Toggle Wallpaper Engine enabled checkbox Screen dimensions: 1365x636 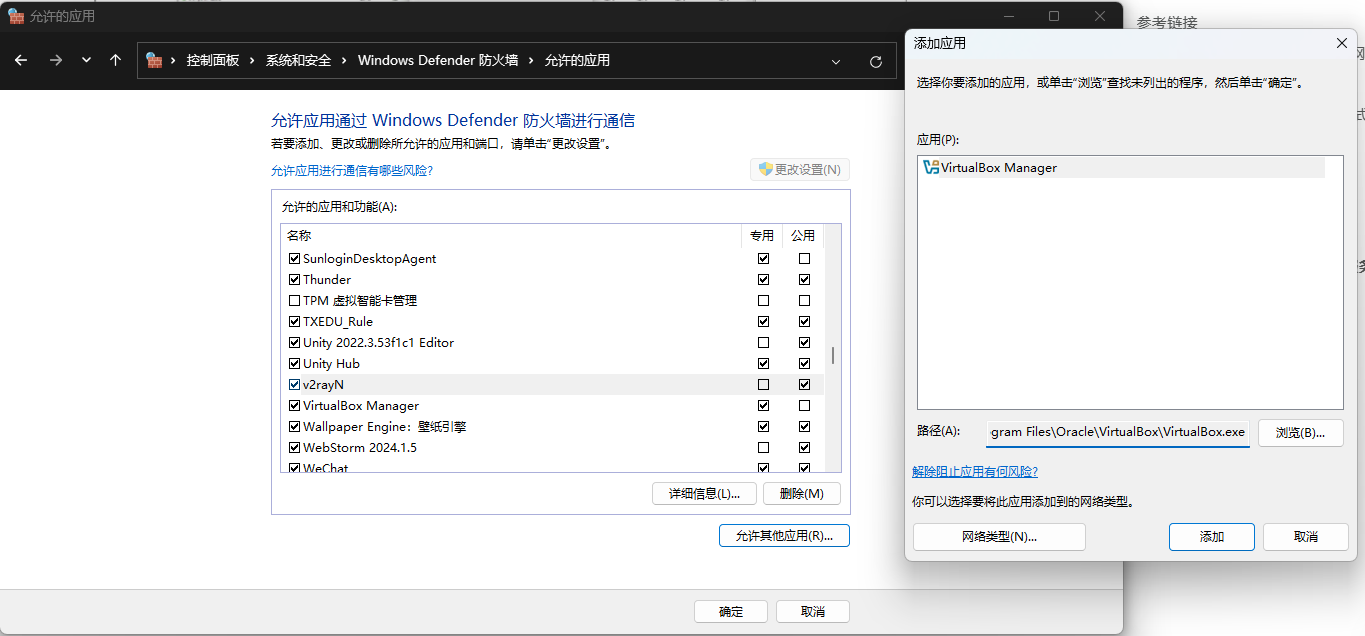pos(295,426)
